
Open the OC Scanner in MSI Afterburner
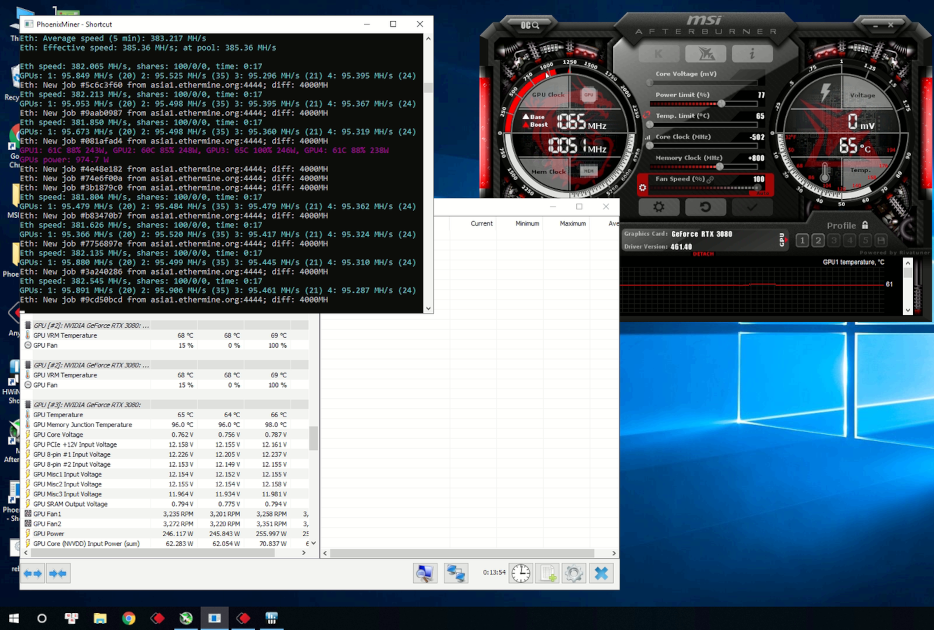530,25
